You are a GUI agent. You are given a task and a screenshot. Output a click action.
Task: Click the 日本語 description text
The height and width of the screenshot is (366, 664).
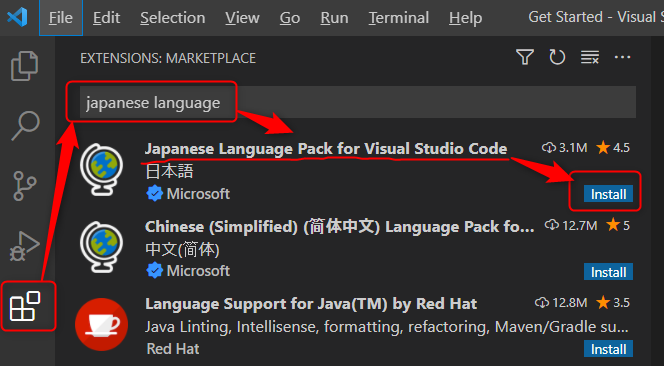click(169, 171)
